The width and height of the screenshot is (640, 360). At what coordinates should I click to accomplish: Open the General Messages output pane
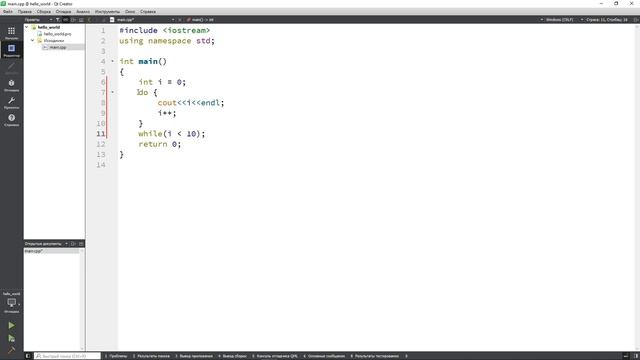click(324, 356)
